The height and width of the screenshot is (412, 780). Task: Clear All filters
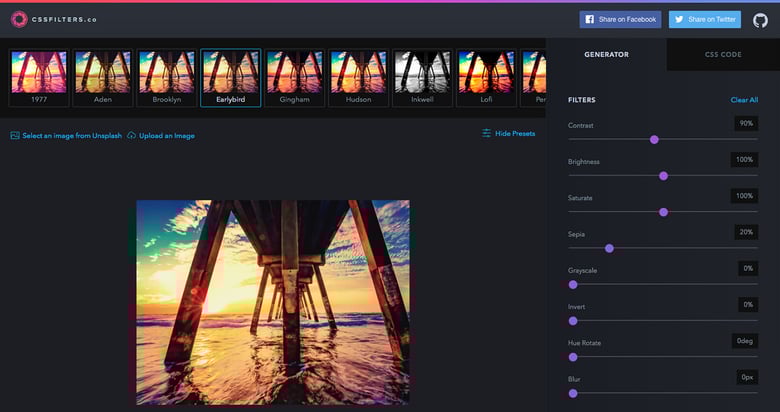tap(744, 100)
